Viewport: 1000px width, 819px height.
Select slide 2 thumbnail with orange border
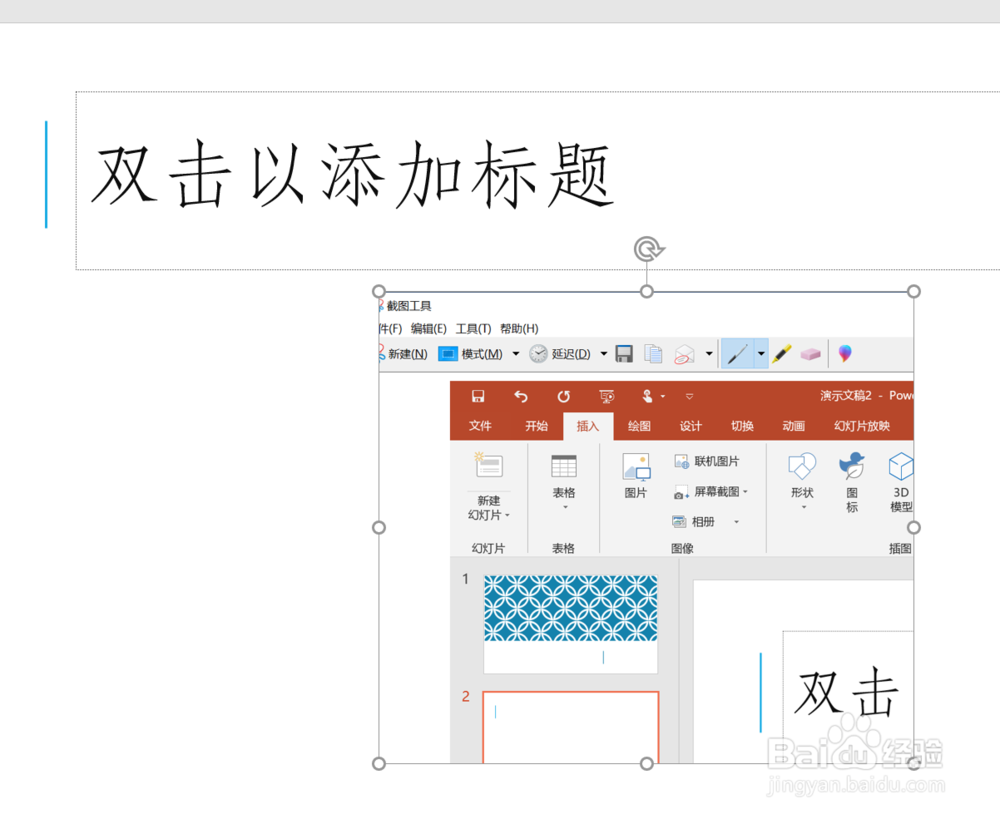point(571,727)
